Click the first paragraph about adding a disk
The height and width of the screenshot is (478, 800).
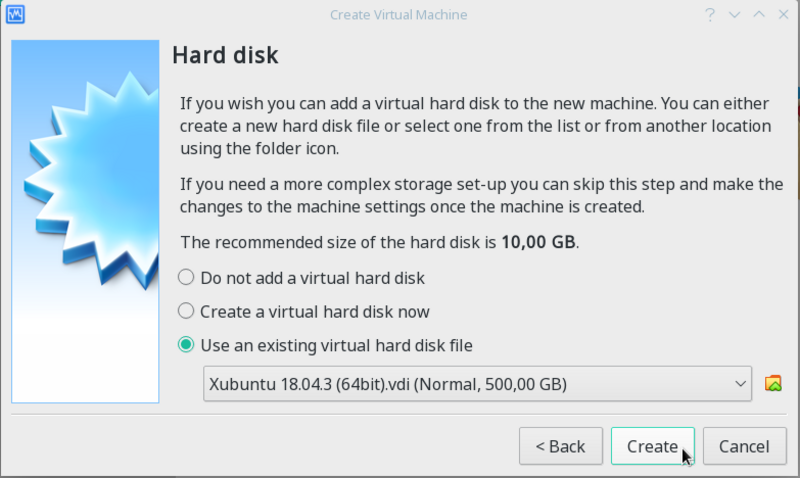point(476,126)
